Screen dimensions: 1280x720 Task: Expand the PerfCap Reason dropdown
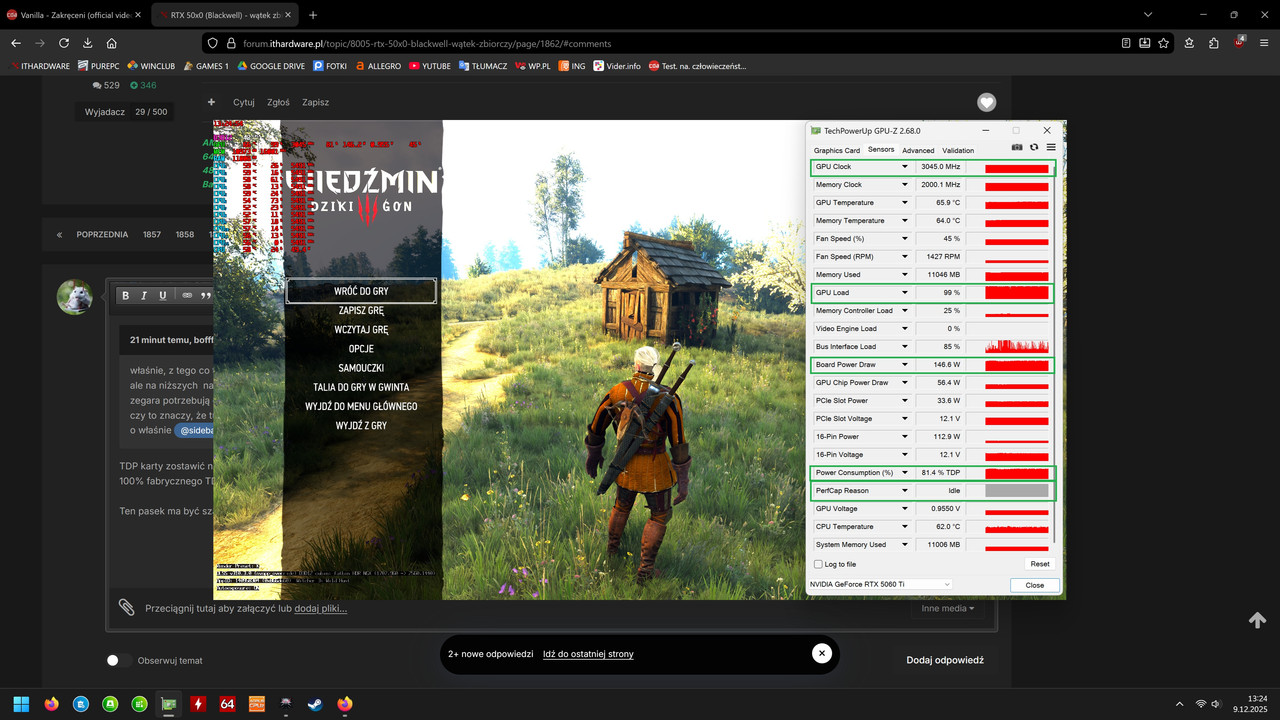[905, 491]
